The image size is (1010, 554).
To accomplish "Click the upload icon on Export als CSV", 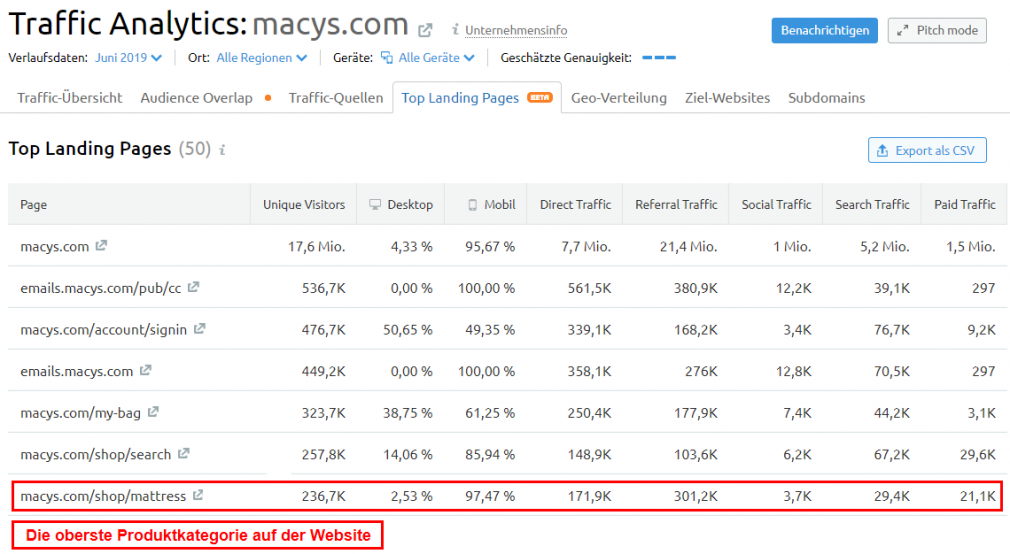I will point(882,150).
